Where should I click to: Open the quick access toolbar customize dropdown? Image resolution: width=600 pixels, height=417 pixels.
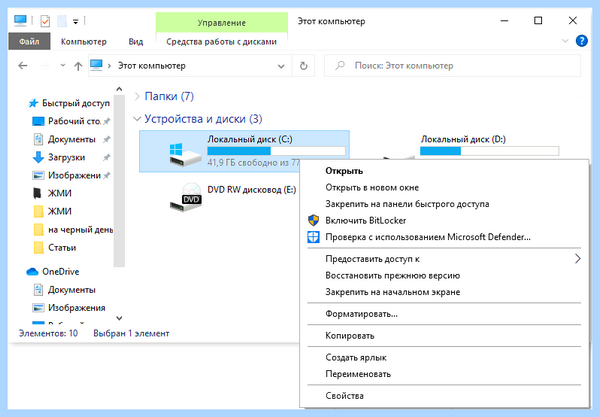click(76, 21)
